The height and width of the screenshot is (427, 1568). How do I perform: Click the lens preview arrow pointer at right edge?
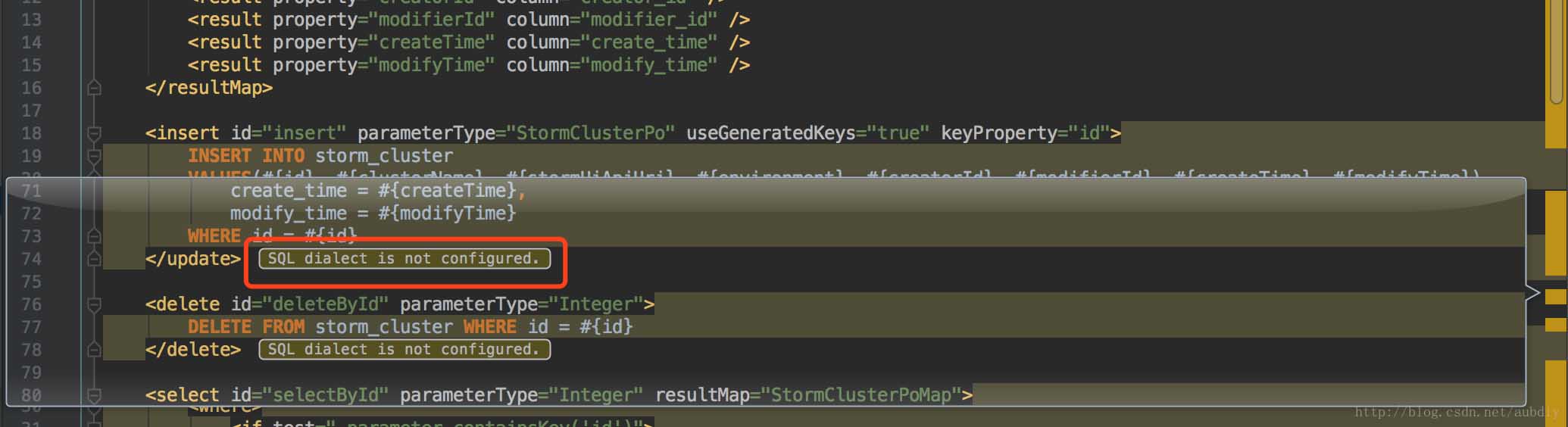pyautogui.click(x=1533, y=293)
